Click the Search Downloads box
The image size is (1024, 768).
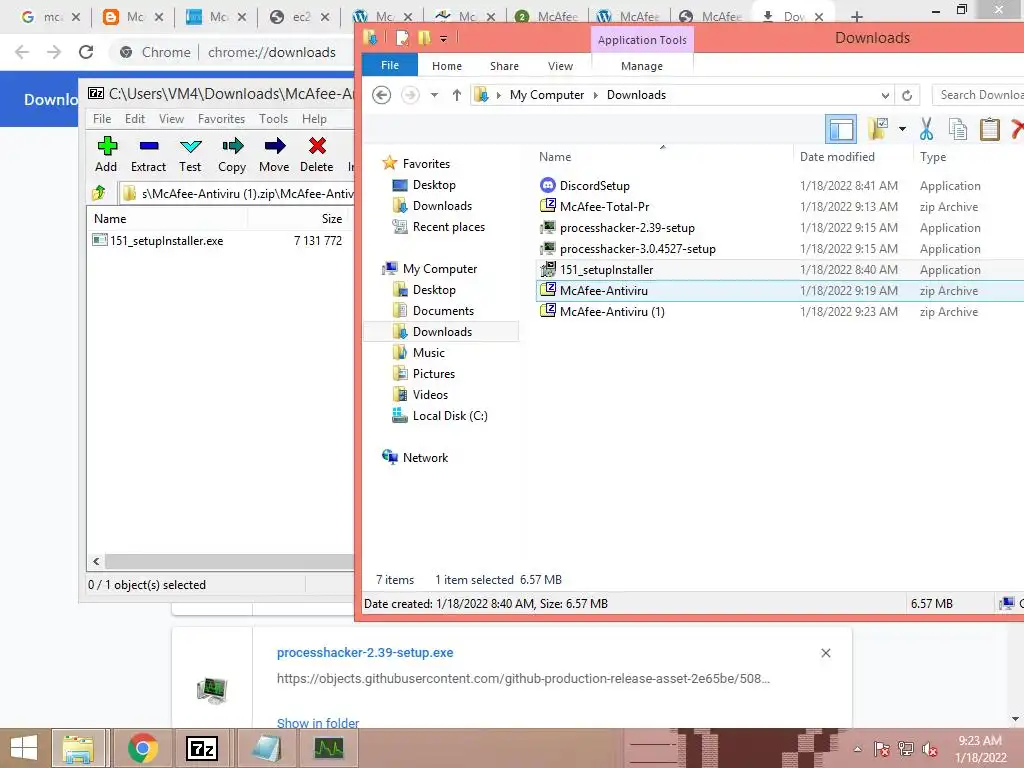978,95
